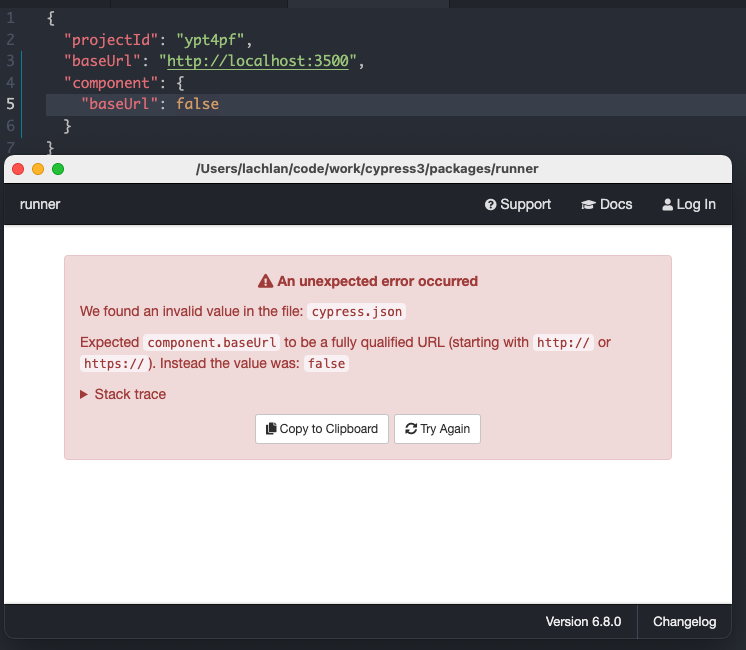Click the http://localhost:3500 link in the editor
Screen dimensions: 746x650
coord(258,61)
